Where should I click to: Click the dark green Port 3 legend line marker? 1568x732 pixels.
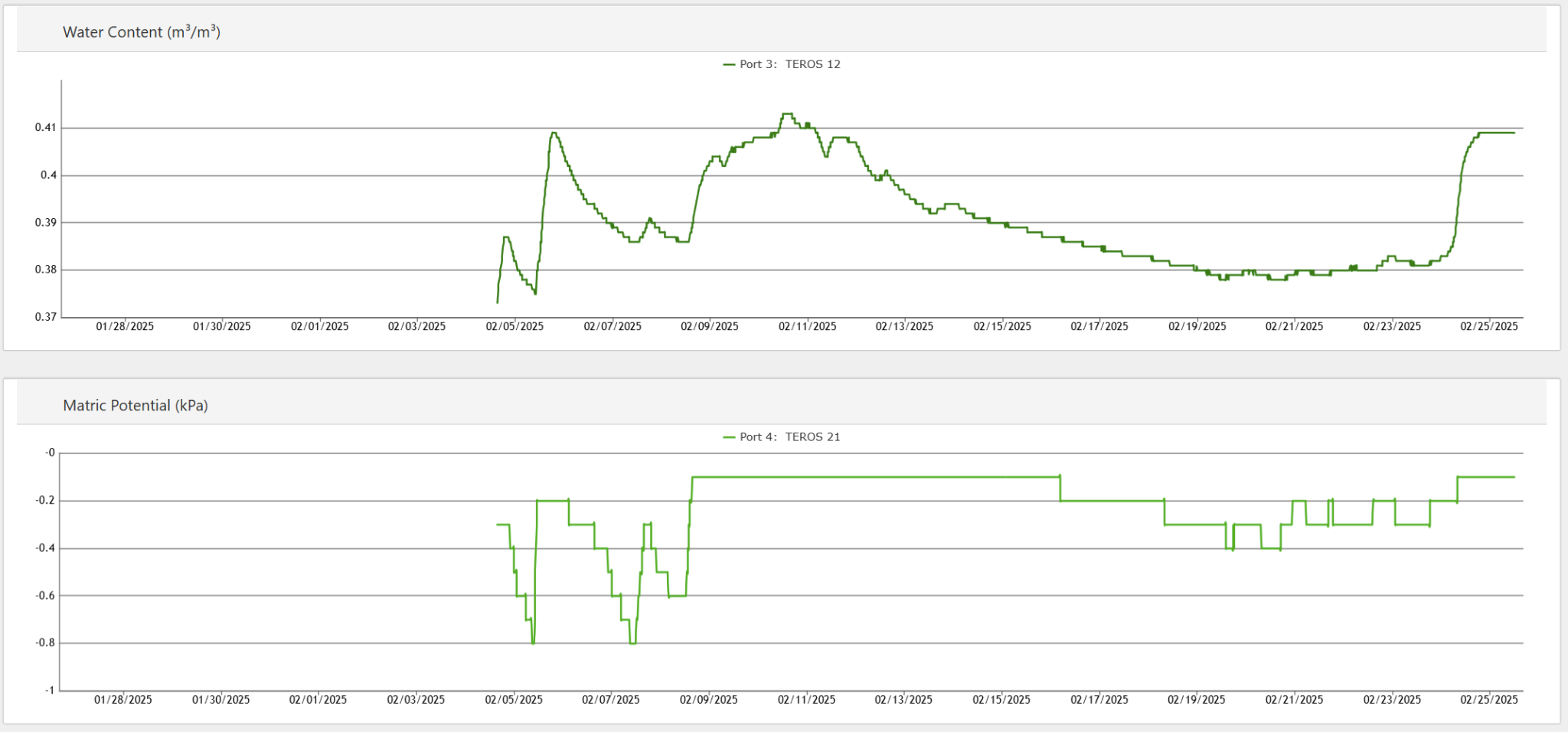click(x=729, y=65)
